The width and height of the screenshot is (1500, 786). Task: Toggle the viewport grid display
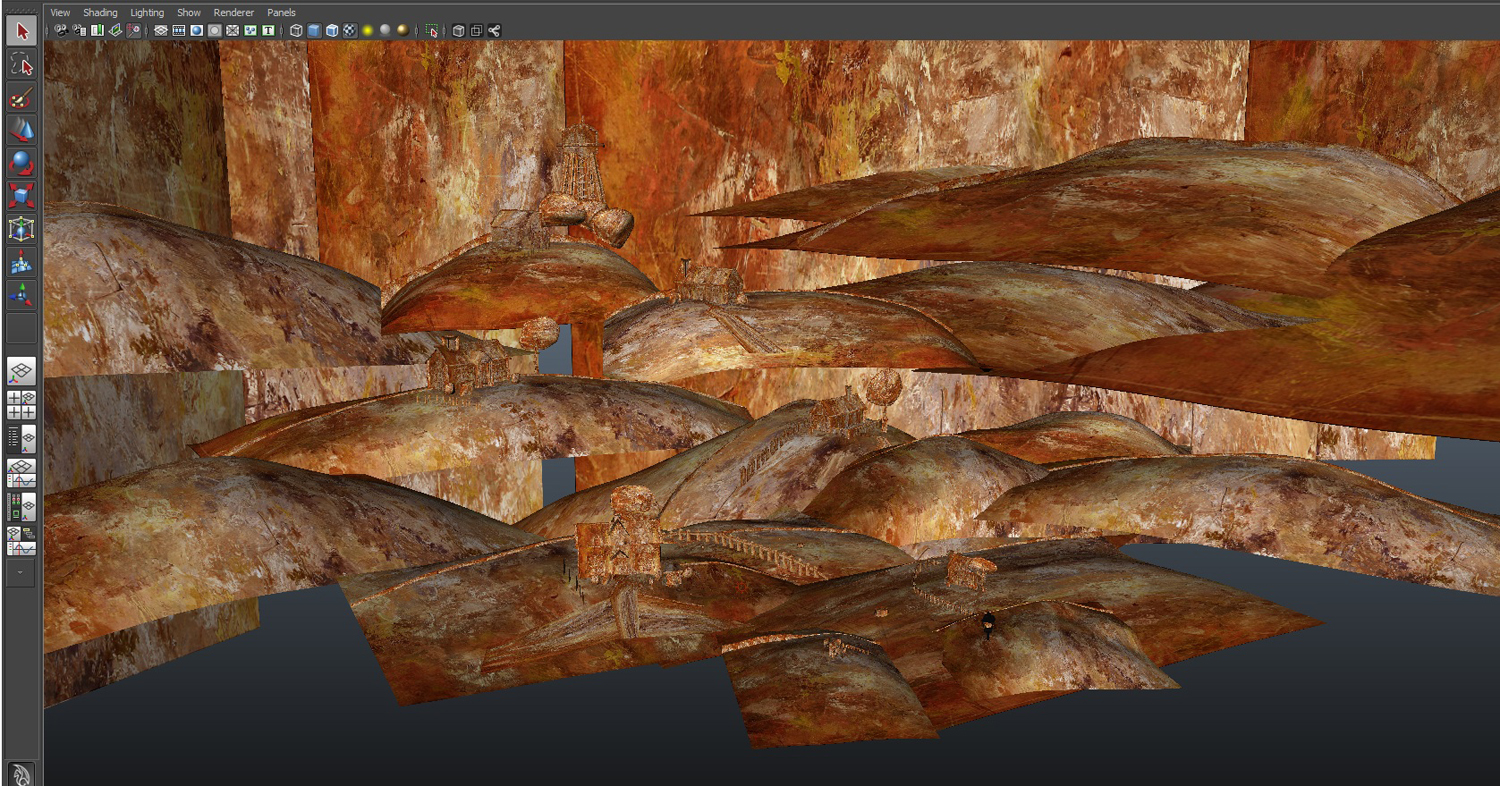pos(160,31)
